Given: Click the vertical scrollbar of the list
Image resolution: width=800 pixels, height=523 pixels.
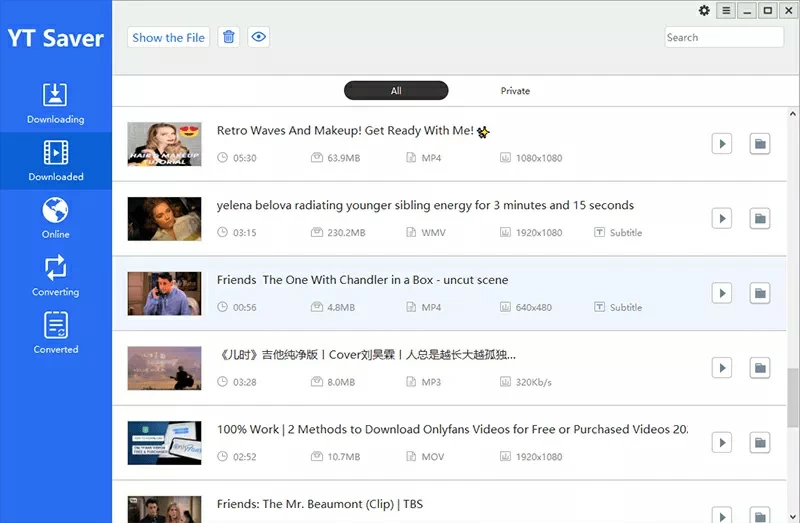Looking at the screenshot, I should (793, 400).
